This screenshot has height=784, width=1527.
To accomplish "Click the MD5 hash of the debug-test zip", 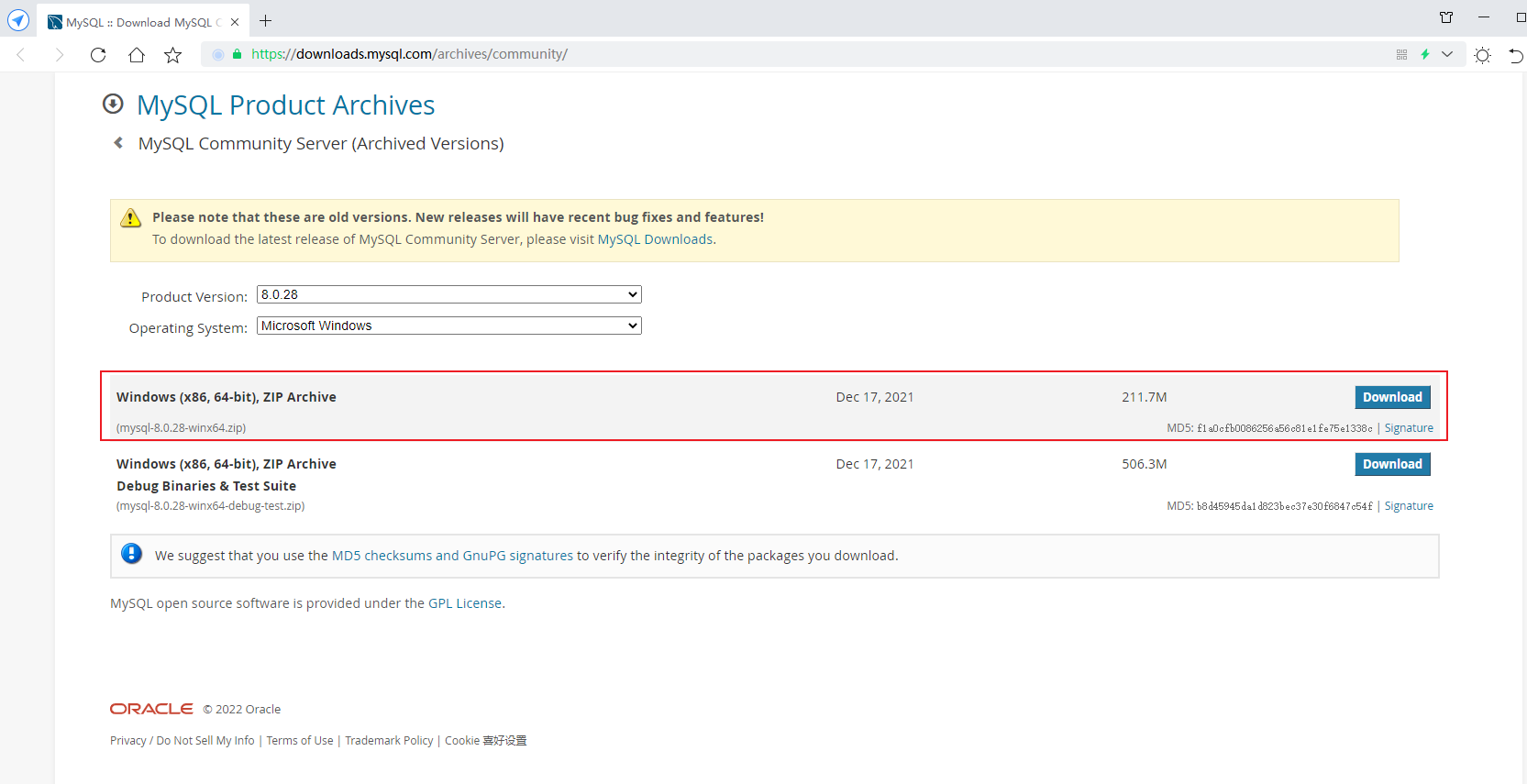I will pyautogui.click(x=1285, y=506).
